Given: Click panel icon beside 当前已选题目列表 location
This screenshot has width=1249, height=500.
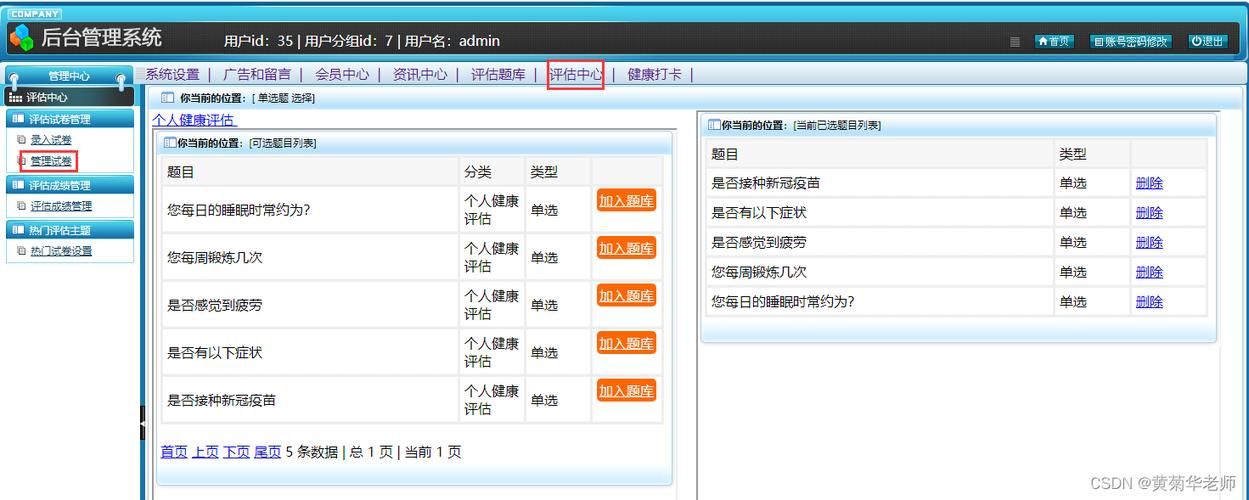Looking at the screenshot, I should (714, 125).
